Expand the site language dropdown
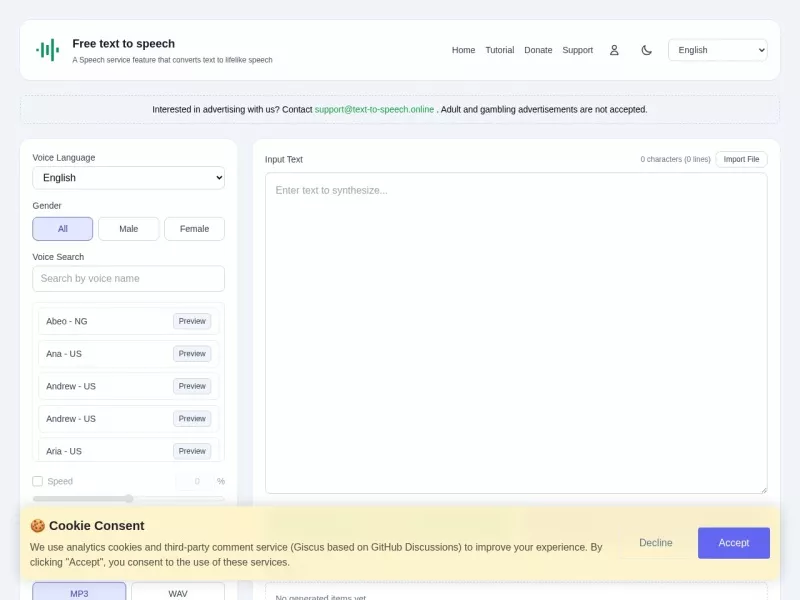Screen dimensions: 800x600 click(x=717, y=50)
